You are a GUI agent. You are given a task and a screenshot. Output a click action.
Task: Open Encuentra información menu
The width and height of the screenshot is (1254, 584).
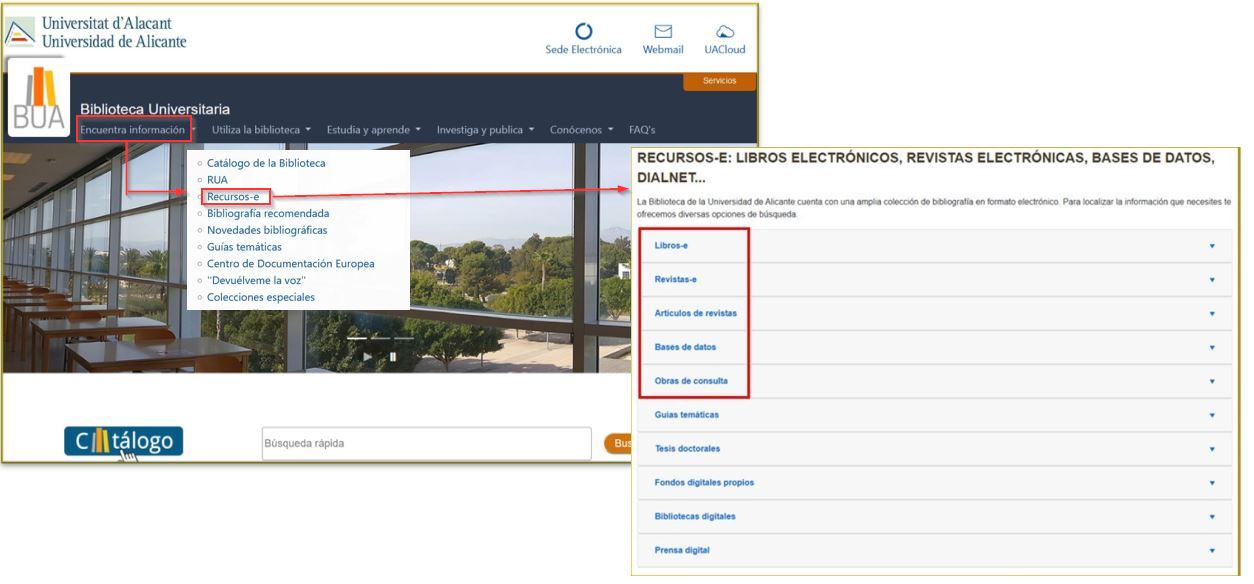coord(133,130)
